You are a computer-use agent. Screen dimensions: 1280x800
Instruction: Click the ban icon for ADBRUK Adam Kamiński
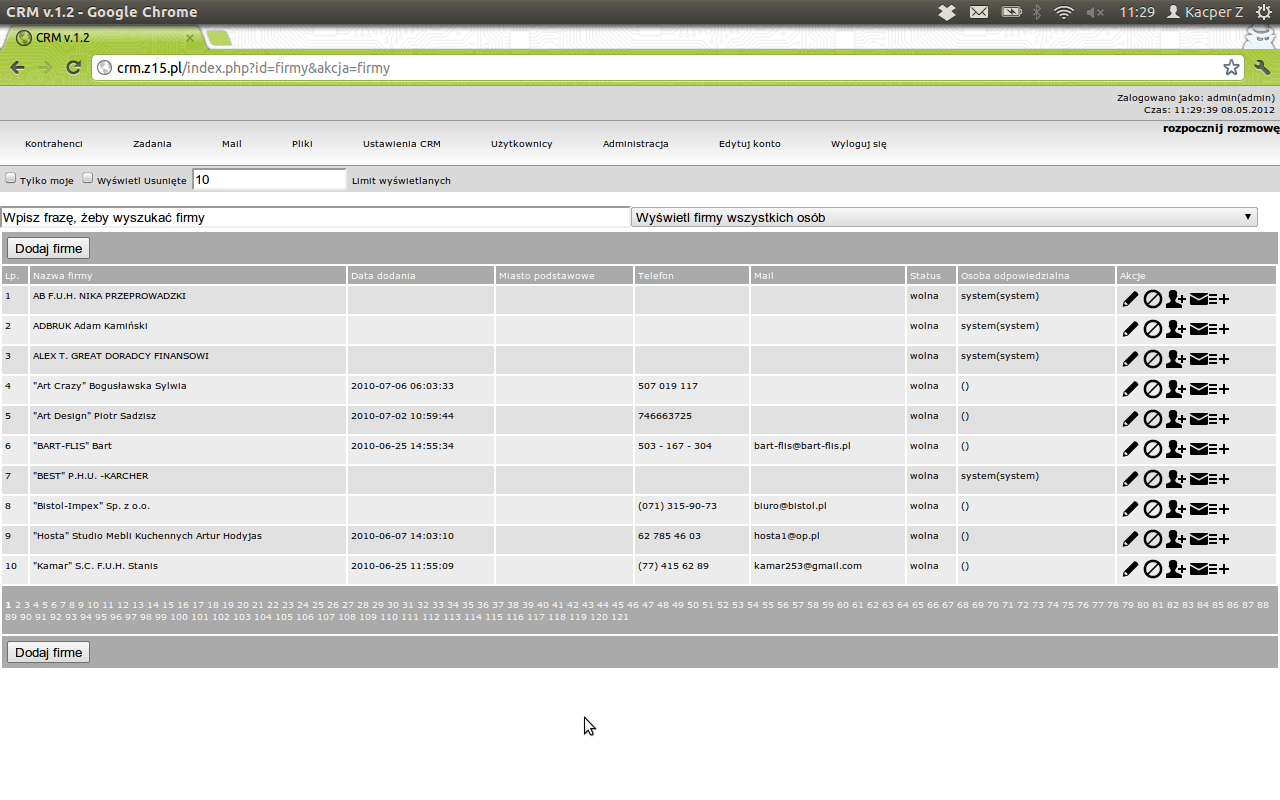tap(1153, 329)
